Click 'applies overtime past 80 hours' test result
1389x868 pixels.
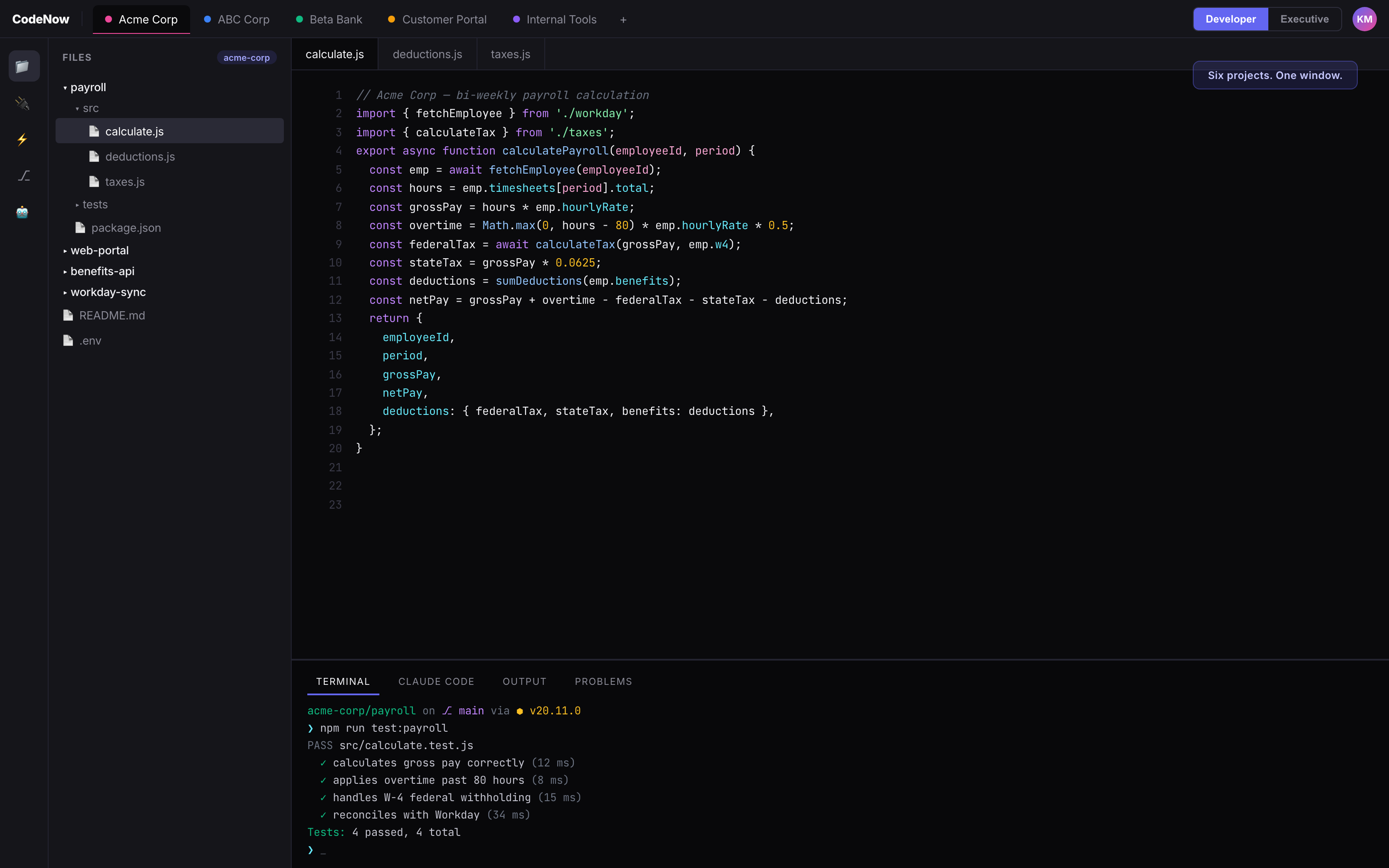[428, 780]
